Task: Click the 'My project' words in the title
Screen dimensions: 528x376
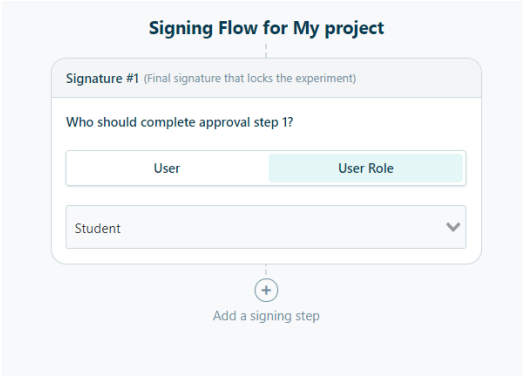Action: coord(338,28)
